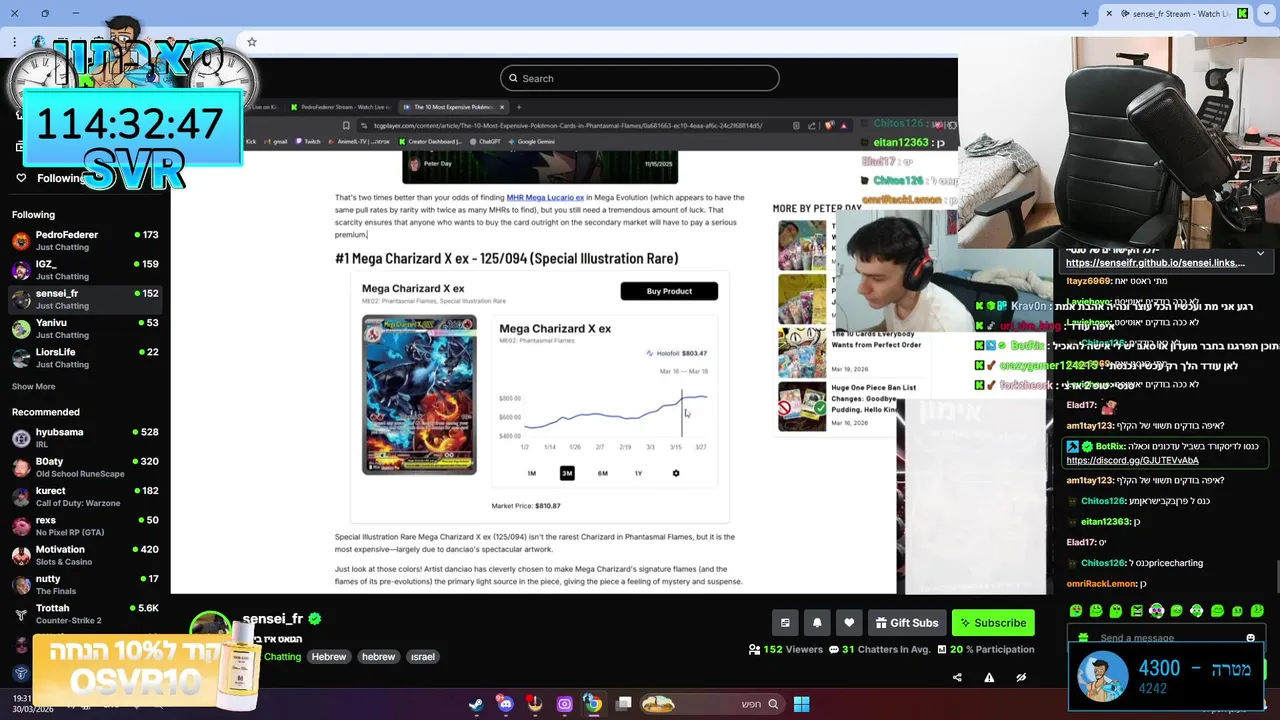
Task: Follow the channel with the heart icon
Action: pos(849,622)
